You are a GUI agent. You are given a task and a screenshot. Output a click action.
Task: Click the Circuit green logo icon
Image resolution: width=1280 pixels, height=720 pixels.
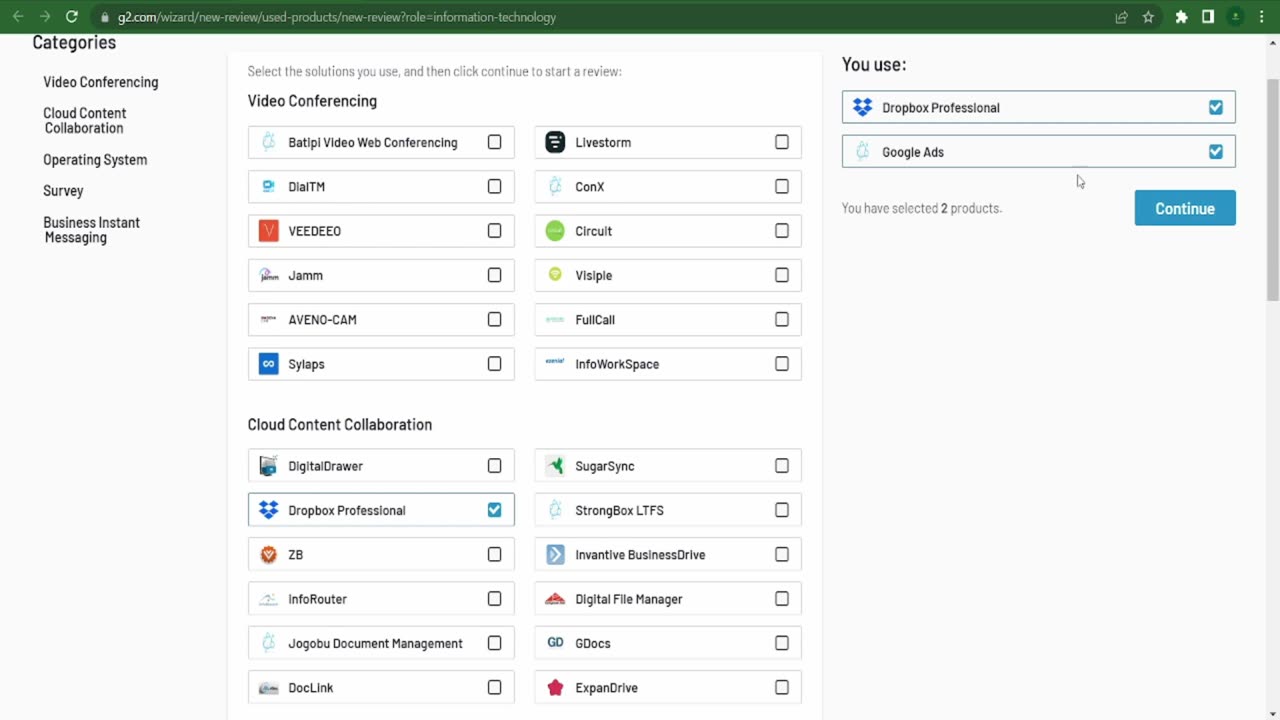pos(555,231)
